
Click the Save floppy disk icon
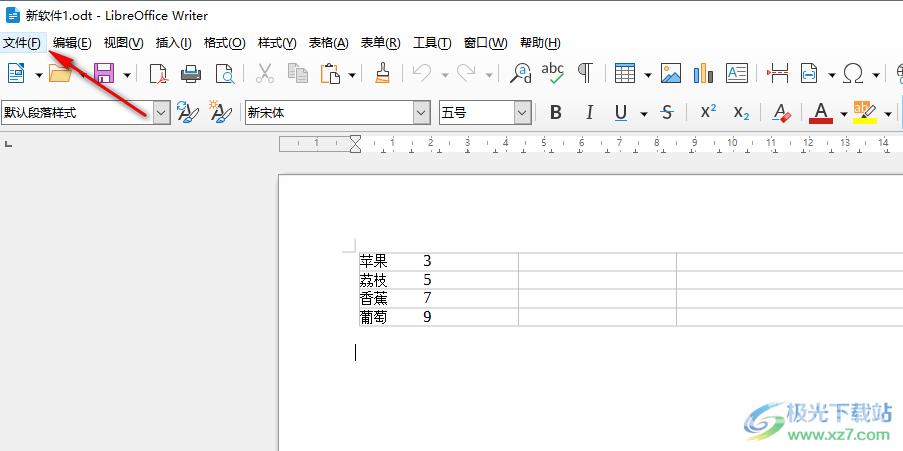click(104, 74)
